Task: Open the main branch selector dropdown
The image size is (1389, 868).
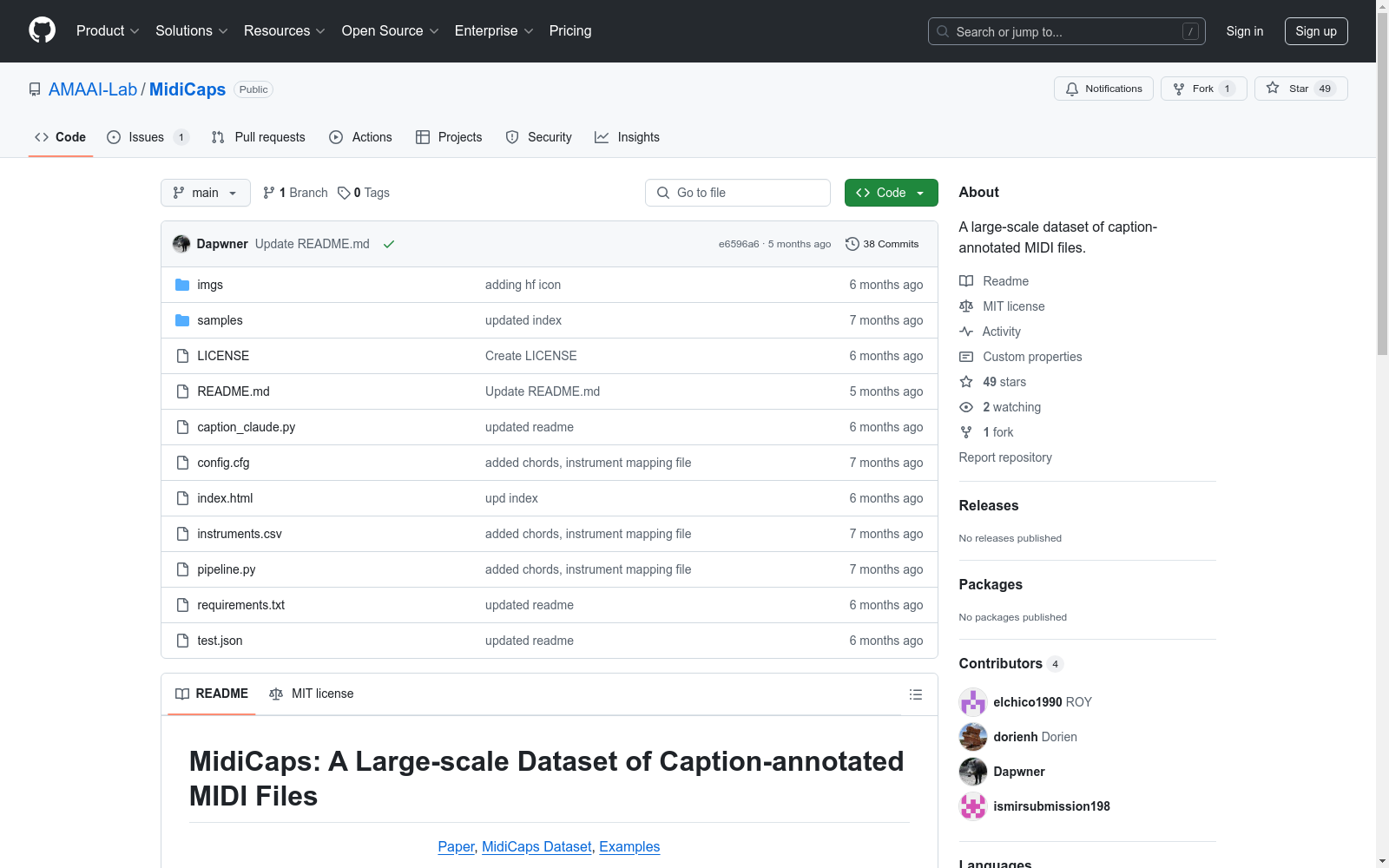Action: click(x=206, y=193)
